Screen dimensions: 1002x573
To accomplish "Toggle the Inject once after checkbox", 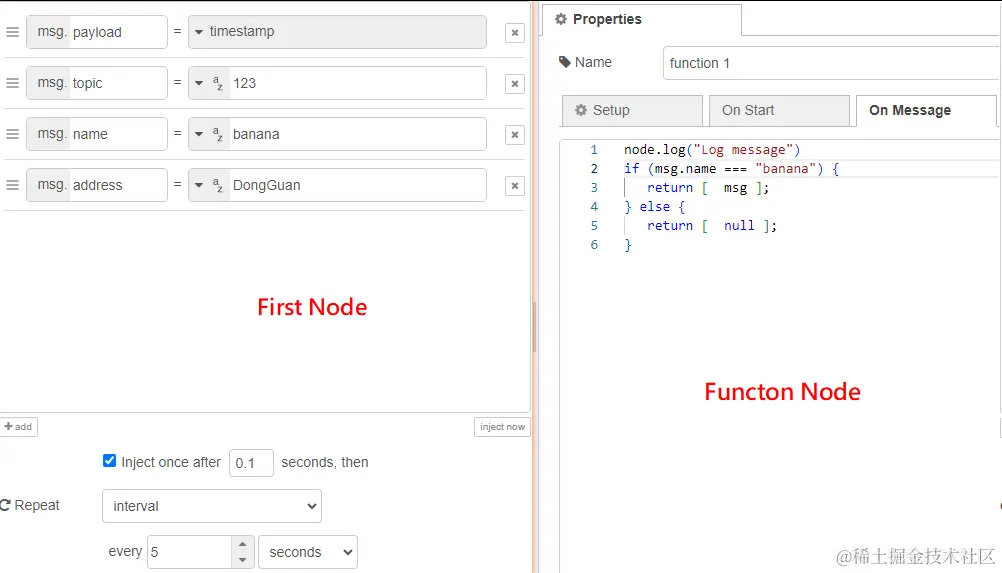I will point(109,461).
